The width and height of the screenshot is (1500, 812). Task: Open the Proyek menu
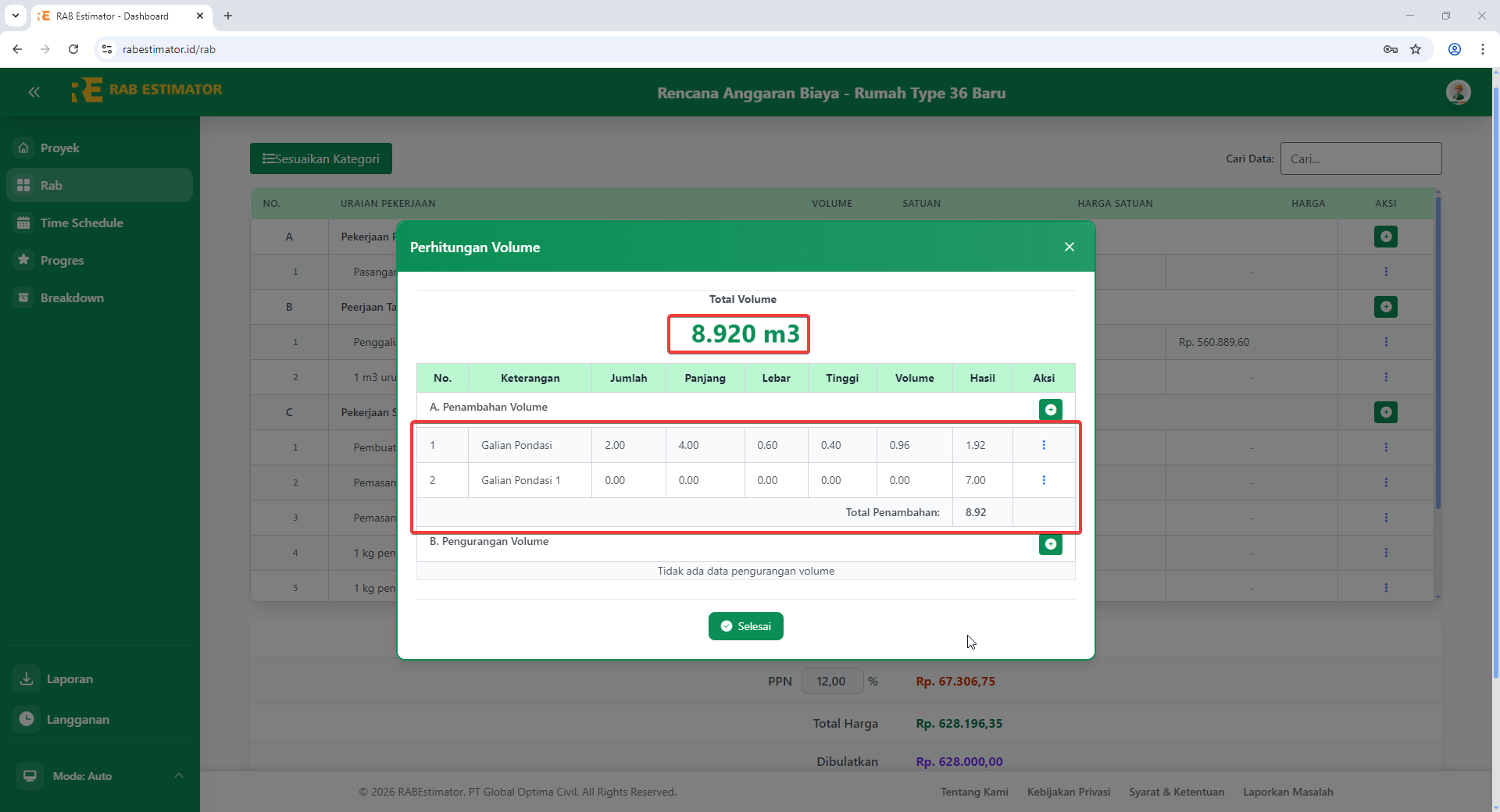tap(60, 148)
